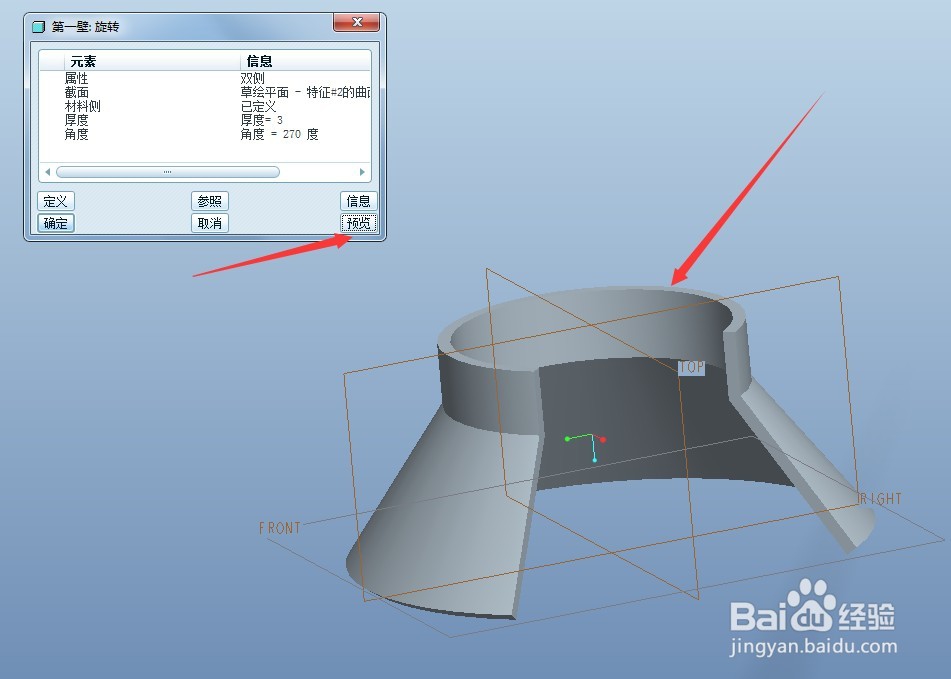Click the list's right scroll arrow
Screen dimensions: 951x679
pos(362,172)
